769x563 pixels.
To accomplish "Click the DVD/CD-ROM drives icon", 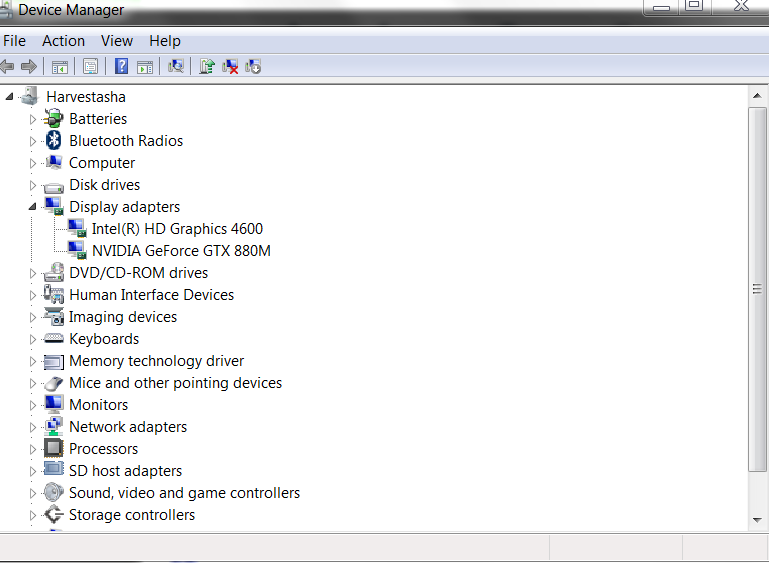I will (53, 272).
